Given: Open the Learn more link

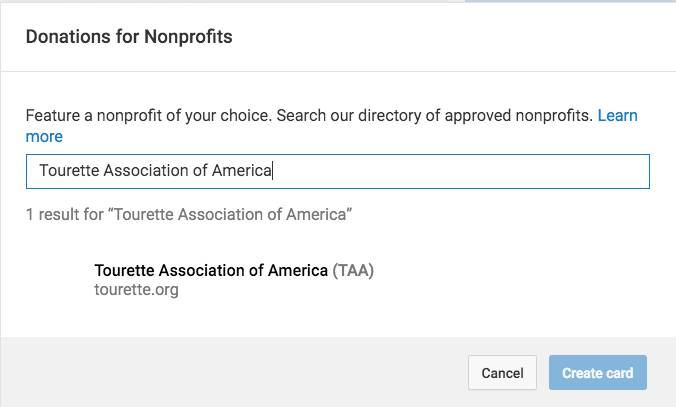Looking at the screenshot, I should pos(617,116).
